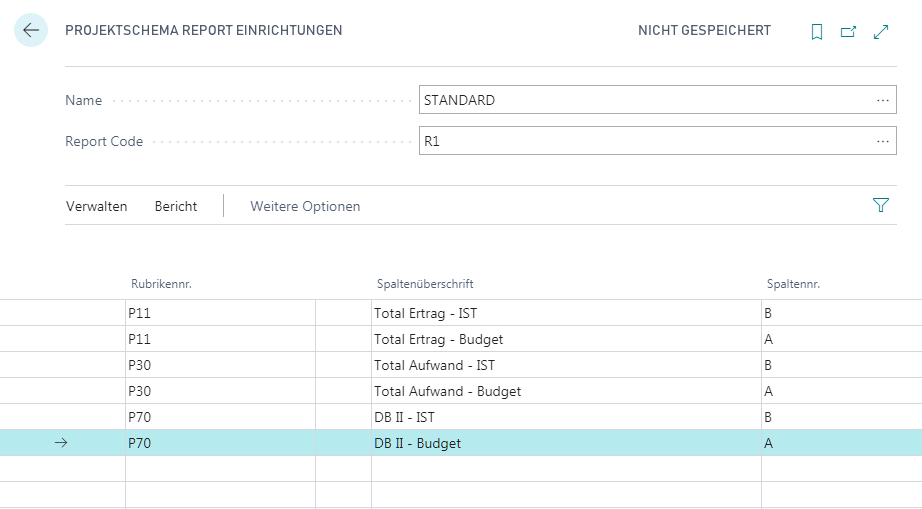The width and height of the screenshot is (922, 509).
Task: Select Spaltennr. B in Total Ertrag - IST row
Action: tap(842, 313)
